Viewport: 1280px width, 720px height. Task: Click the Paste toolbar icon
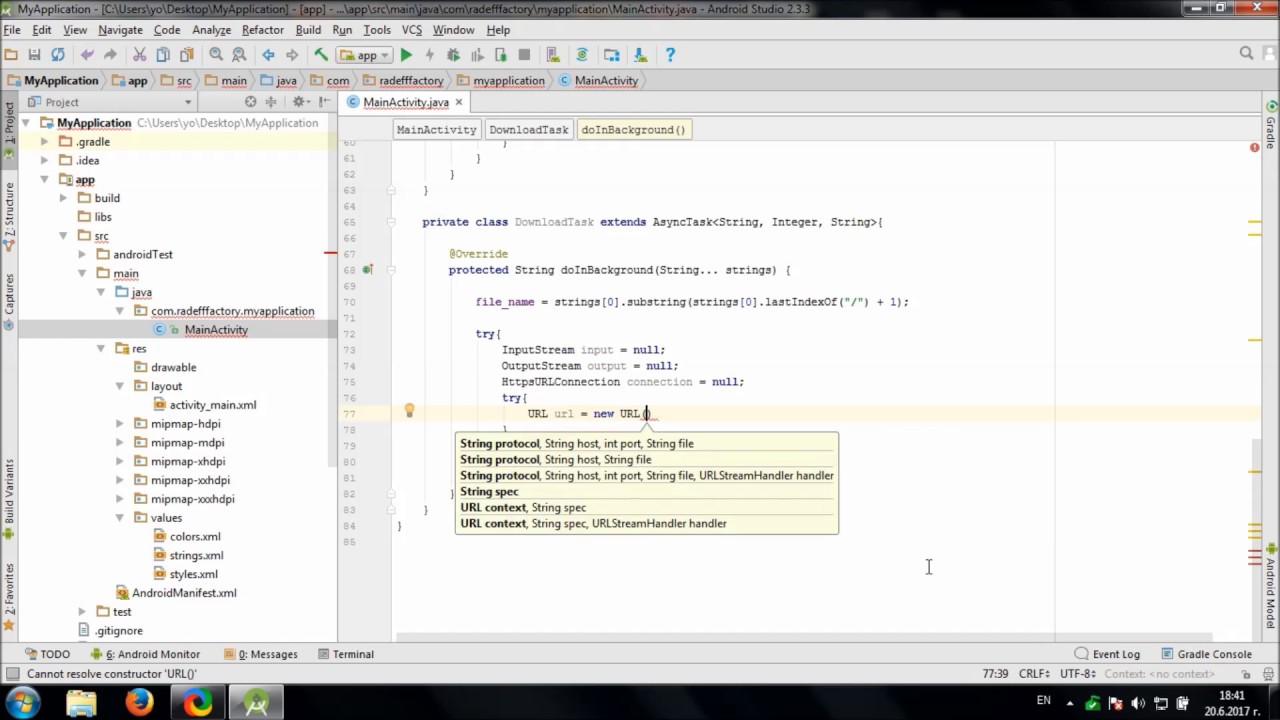click(186, 55)
